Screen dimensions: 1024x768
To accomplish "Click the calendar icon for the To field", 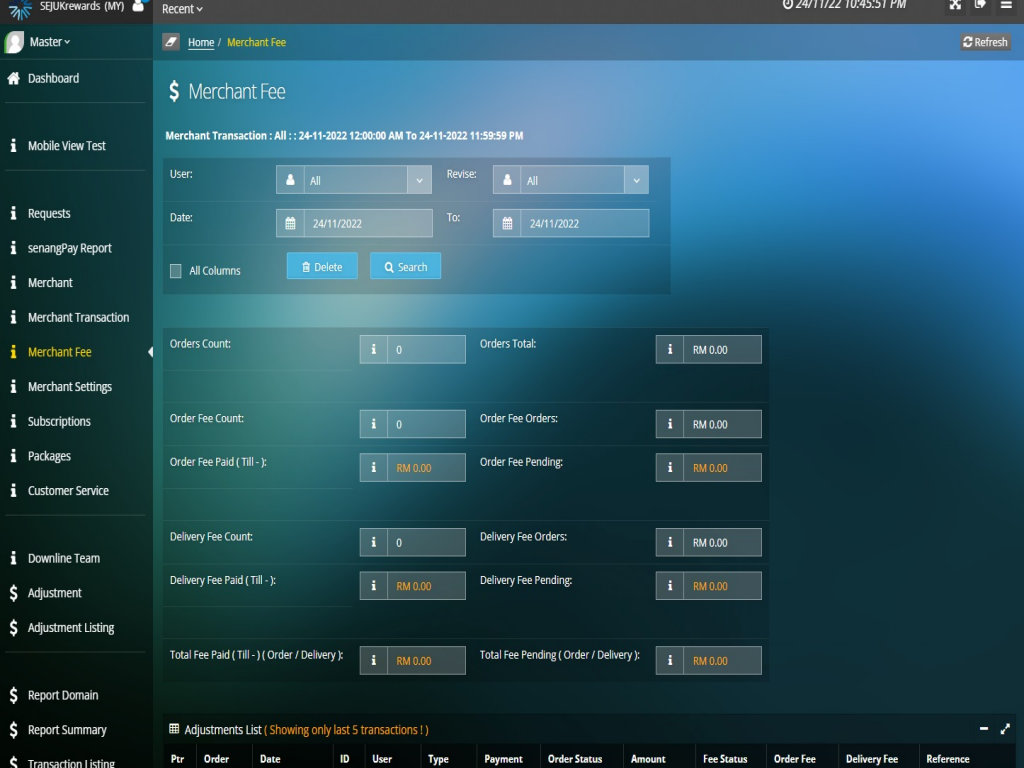I will point(507,223).
